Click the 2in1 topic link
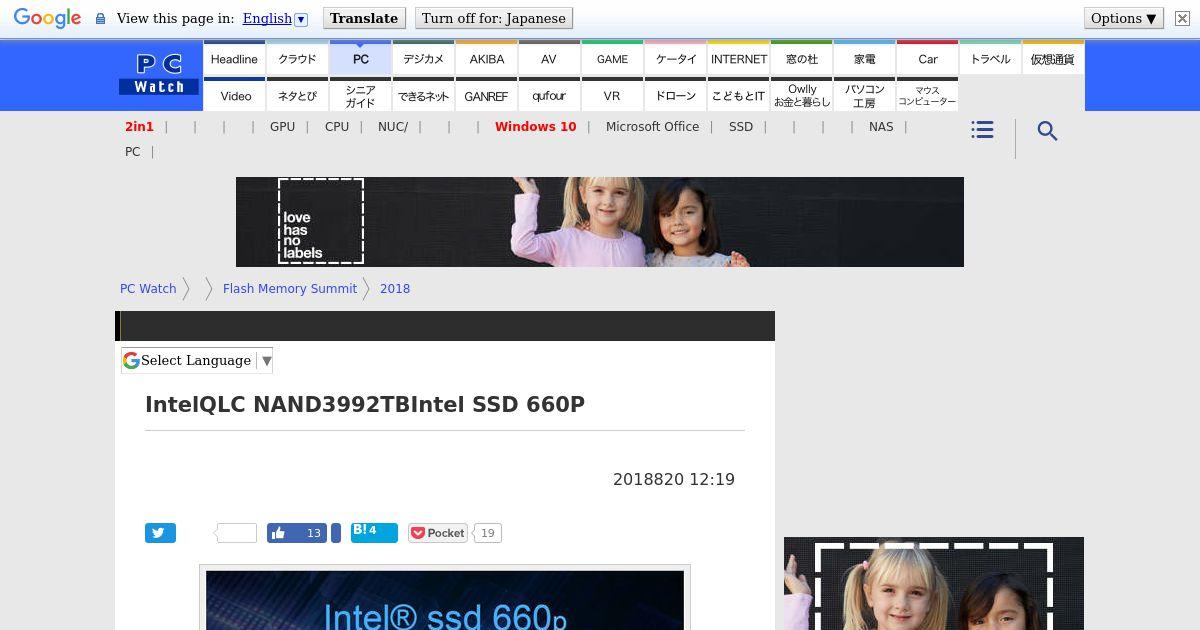The width and height of the screenshot is (1200, 630). [x=140, y=127]
